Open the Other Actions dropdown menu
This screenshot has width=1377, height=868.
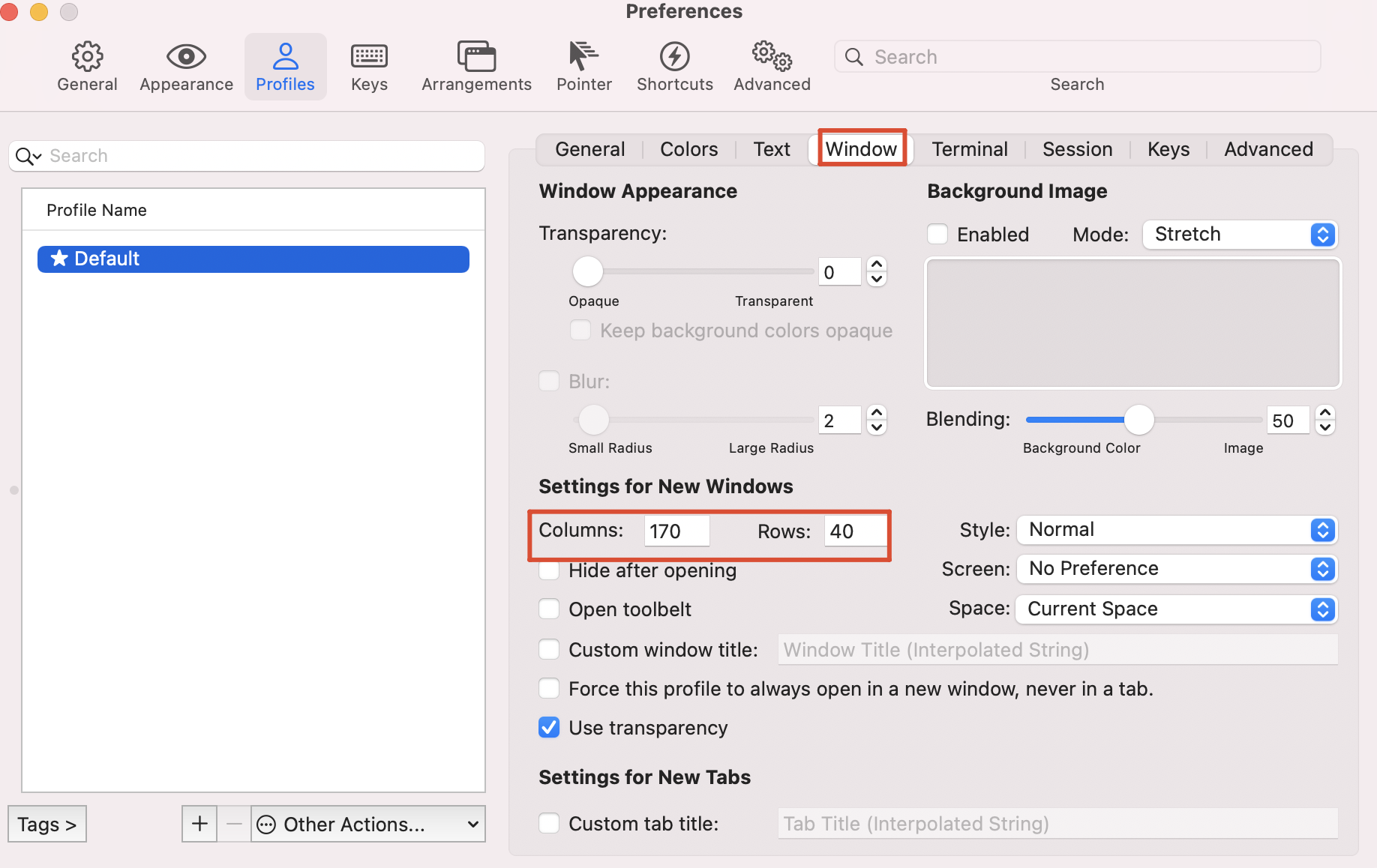point(367,824)
